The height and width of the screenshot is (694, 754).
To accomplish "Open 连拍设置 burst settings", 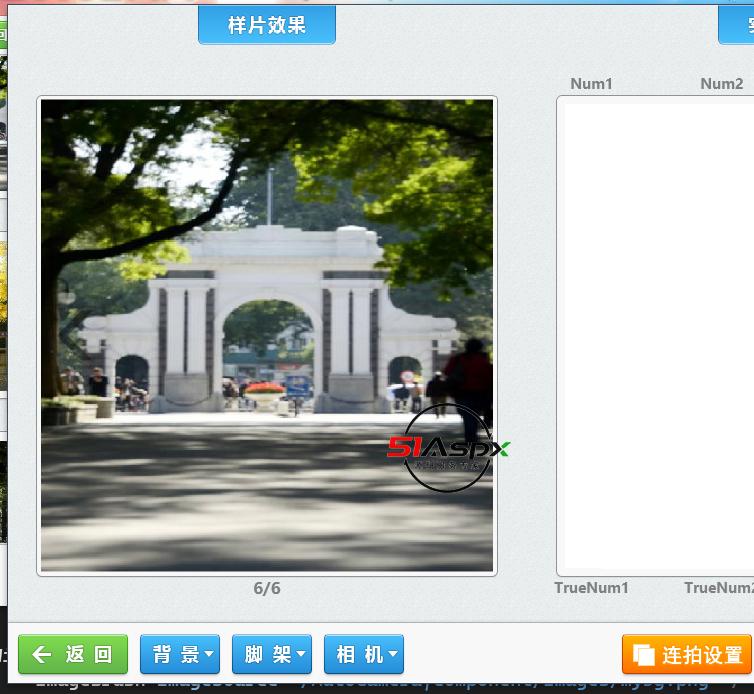I will [687, 654].
